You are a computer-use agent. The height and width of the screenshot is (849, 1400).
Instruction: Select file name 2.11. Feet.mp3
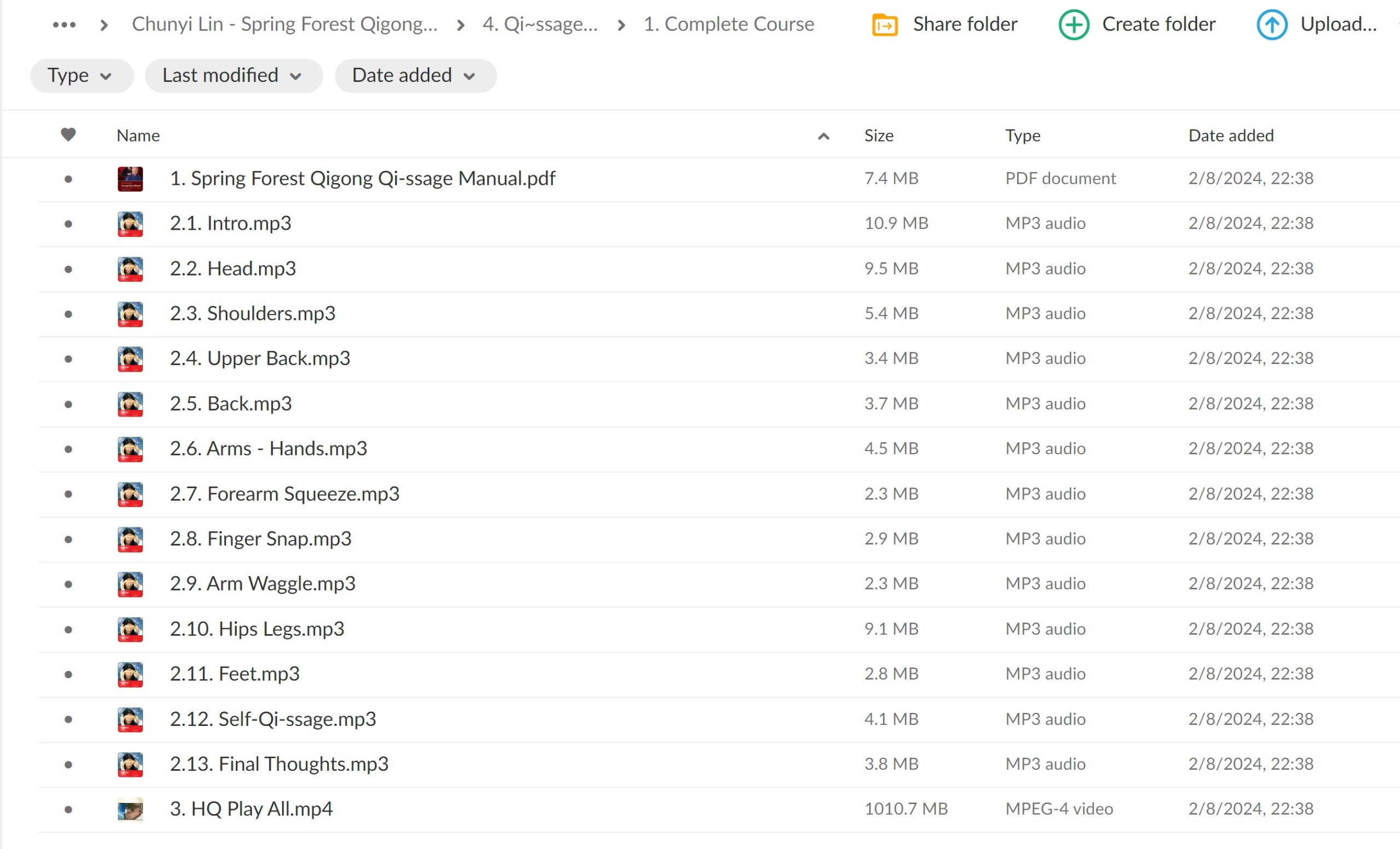[234, 675]
